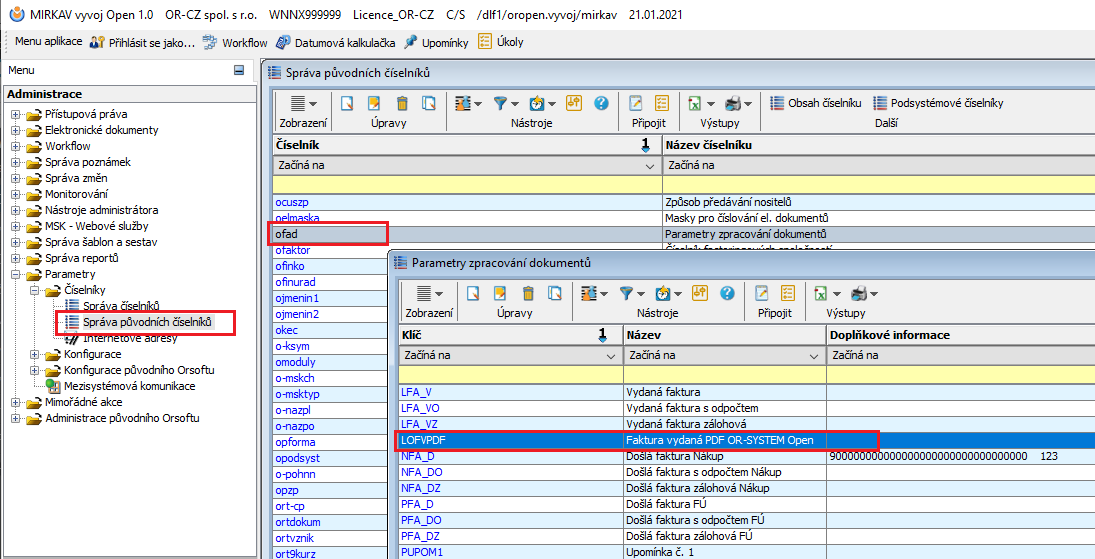Screen dimensions: 1095x559
Task: Expand the Přístupová práva tree node
Action: coord(16,114)
